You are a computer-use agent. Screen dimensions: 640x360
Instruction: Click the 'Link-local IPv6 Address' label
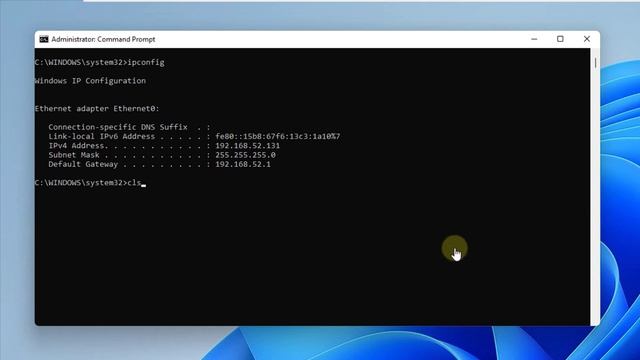click(102, 136)
